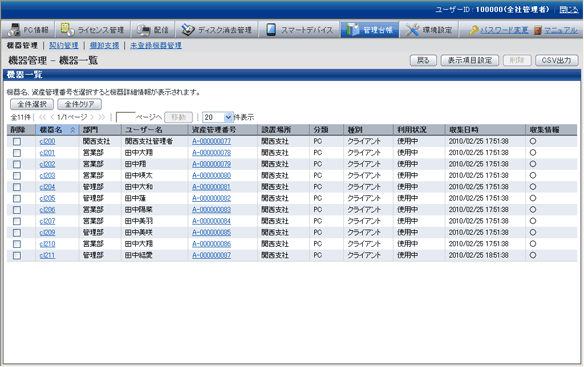Switch to 契約管理 submenu

coord(64,45)
